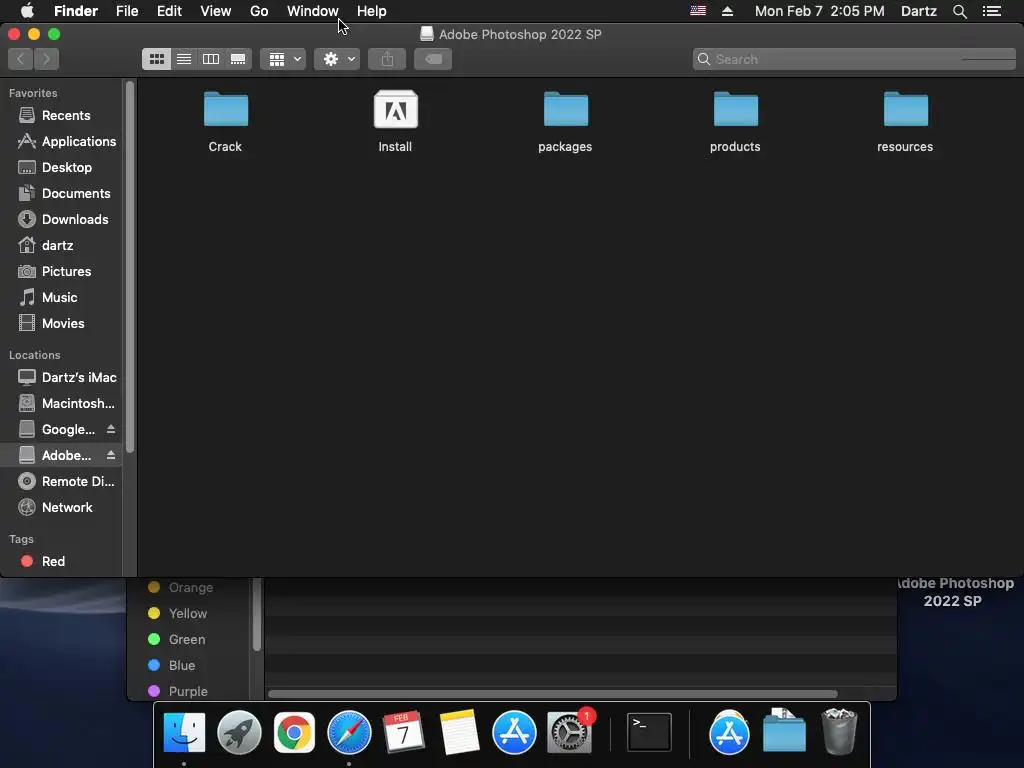Viewport: 1024px width, 768px height.
Task: Open Finder from the Dock
Action: [184, 732]
